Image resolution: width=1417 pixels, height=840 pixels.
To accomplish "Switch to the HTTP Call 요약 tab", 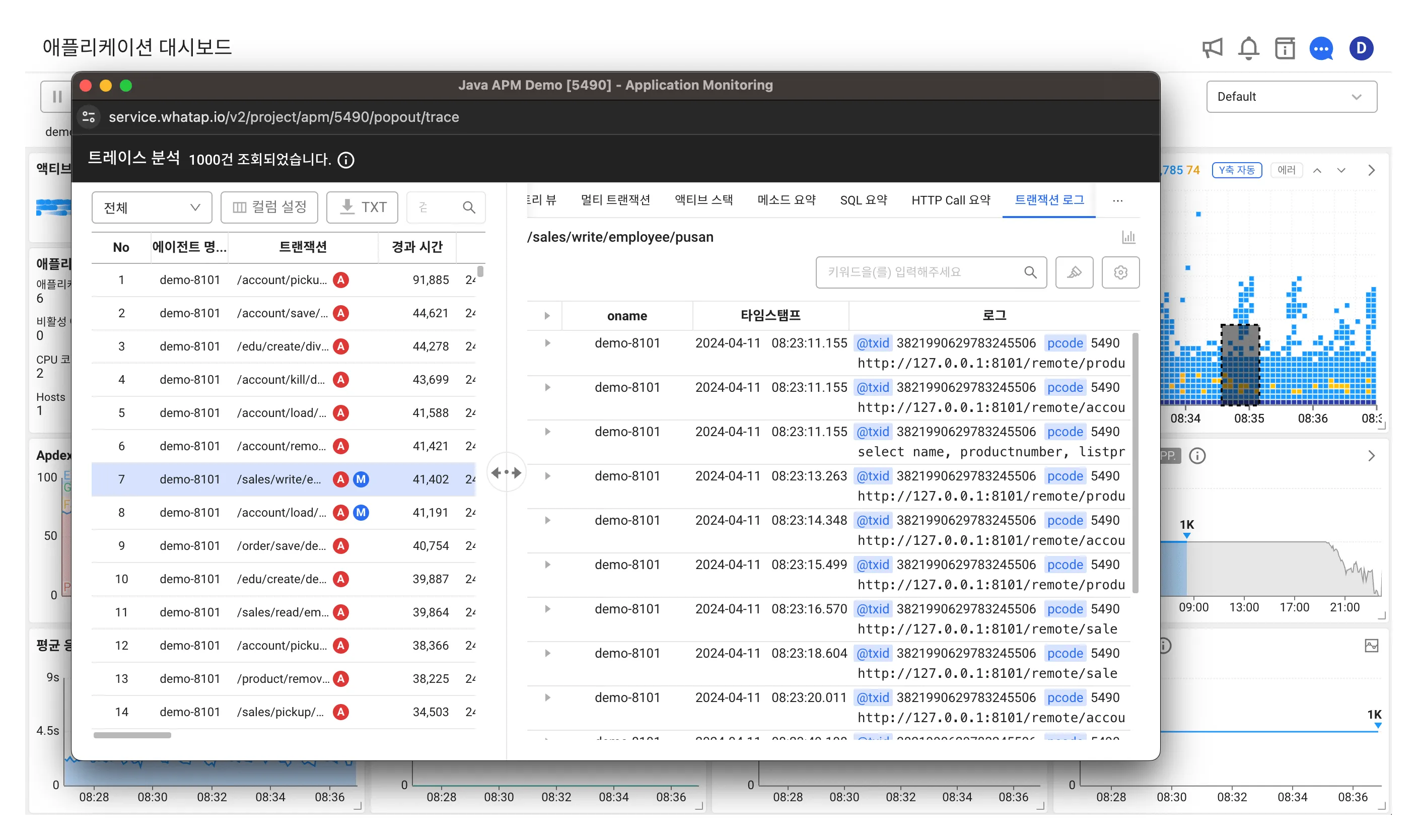I will pos(950,200).
